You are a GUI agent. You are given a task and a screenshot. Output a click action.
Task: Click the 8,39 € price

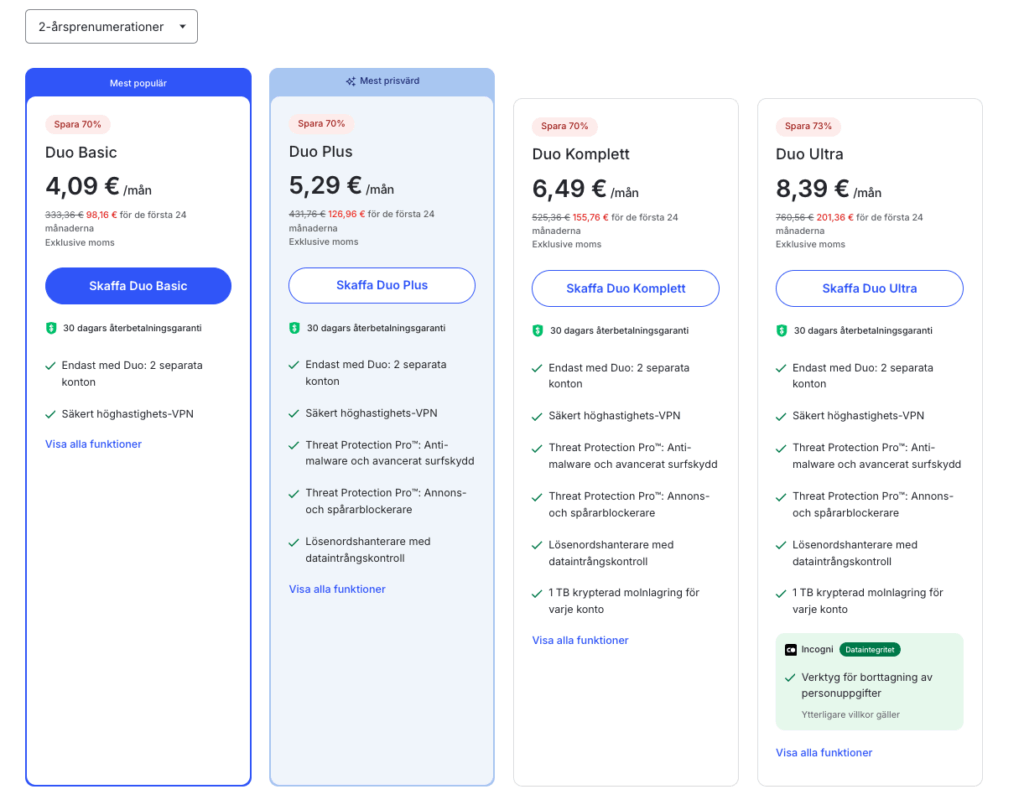[x=812, y=189]
